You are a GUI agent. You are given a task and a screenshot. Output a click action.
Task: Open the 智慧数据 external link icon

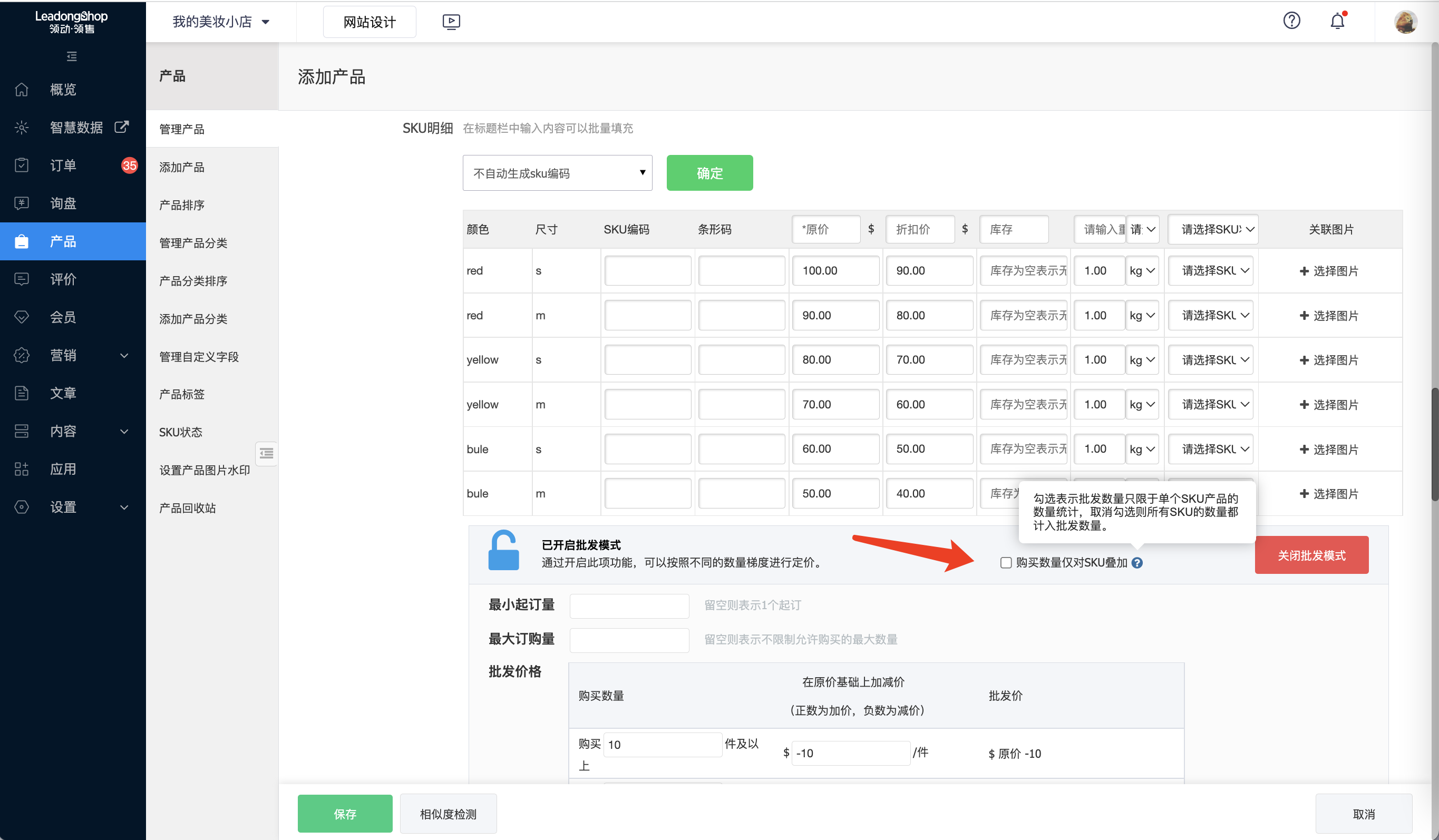122,127
